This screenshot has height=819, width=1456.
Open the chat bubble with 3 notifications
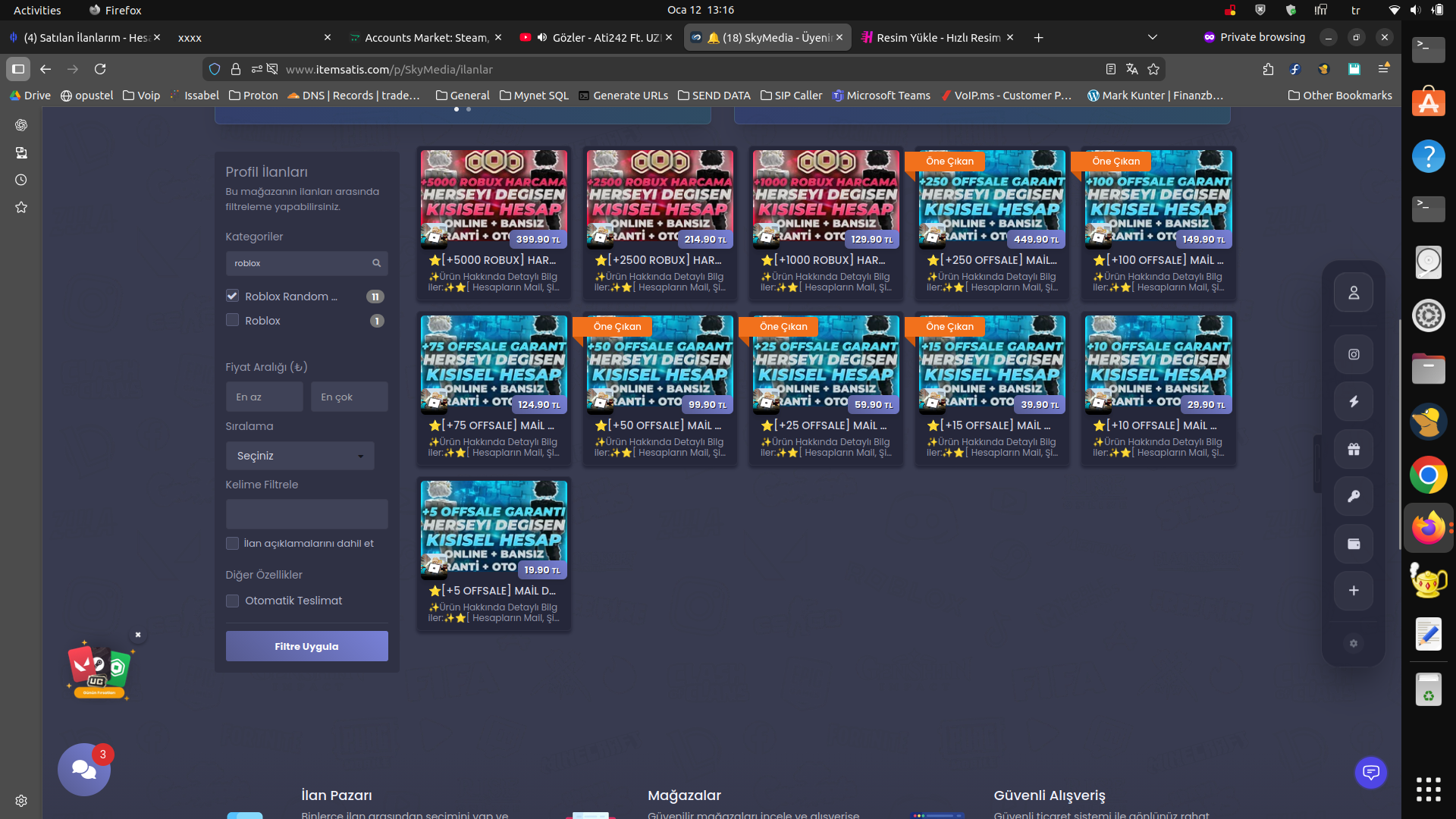point(84,770)
